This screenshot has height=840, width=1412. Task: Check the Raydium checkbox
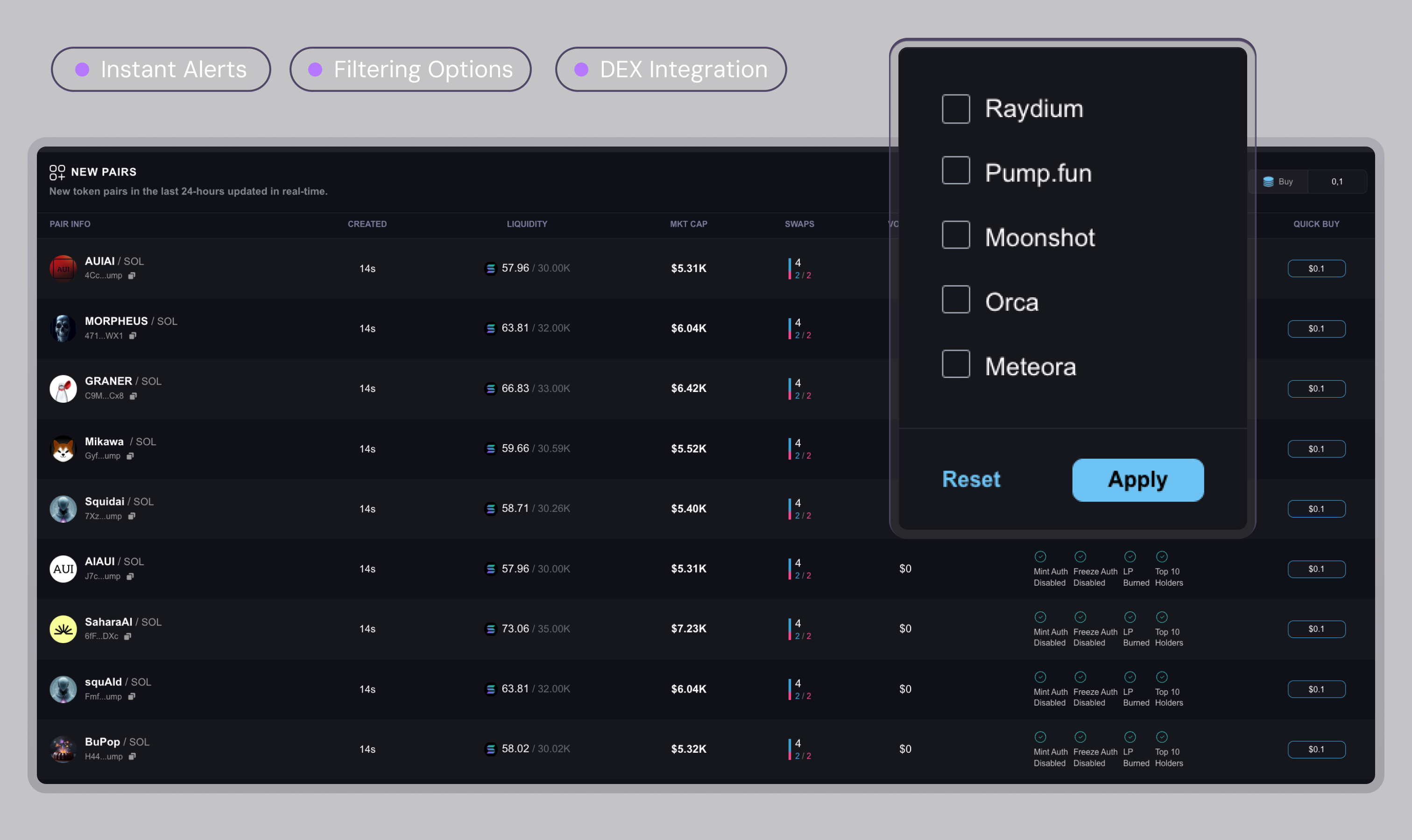955,109
